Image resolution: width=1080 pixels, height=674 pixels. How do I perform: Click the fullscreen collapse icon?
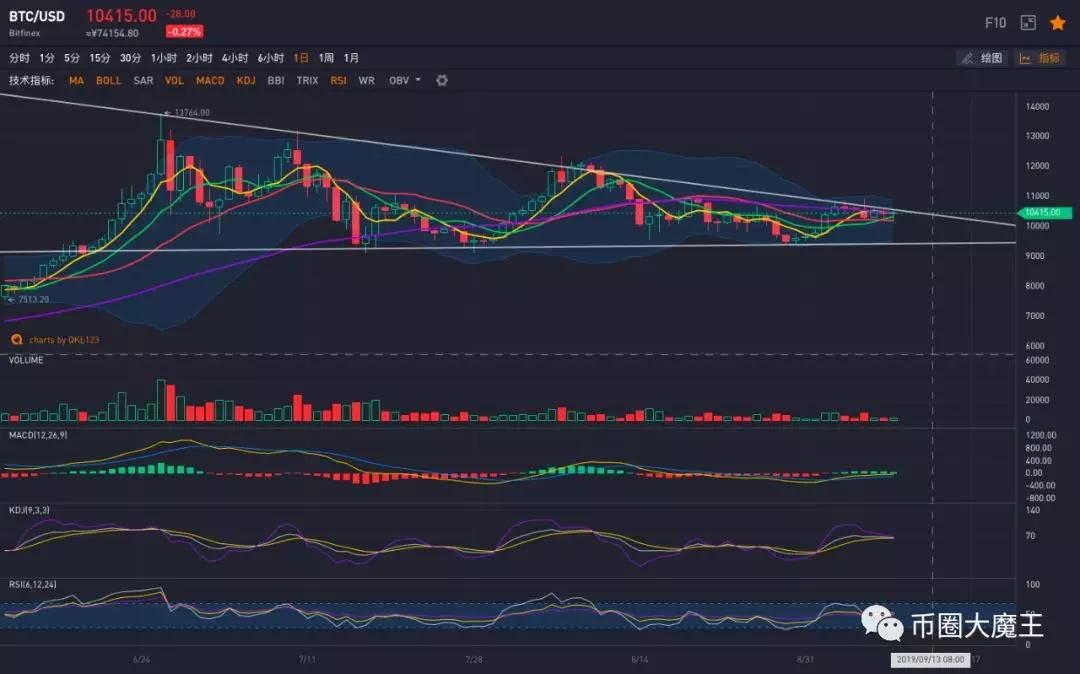(x=1027, y=22)
